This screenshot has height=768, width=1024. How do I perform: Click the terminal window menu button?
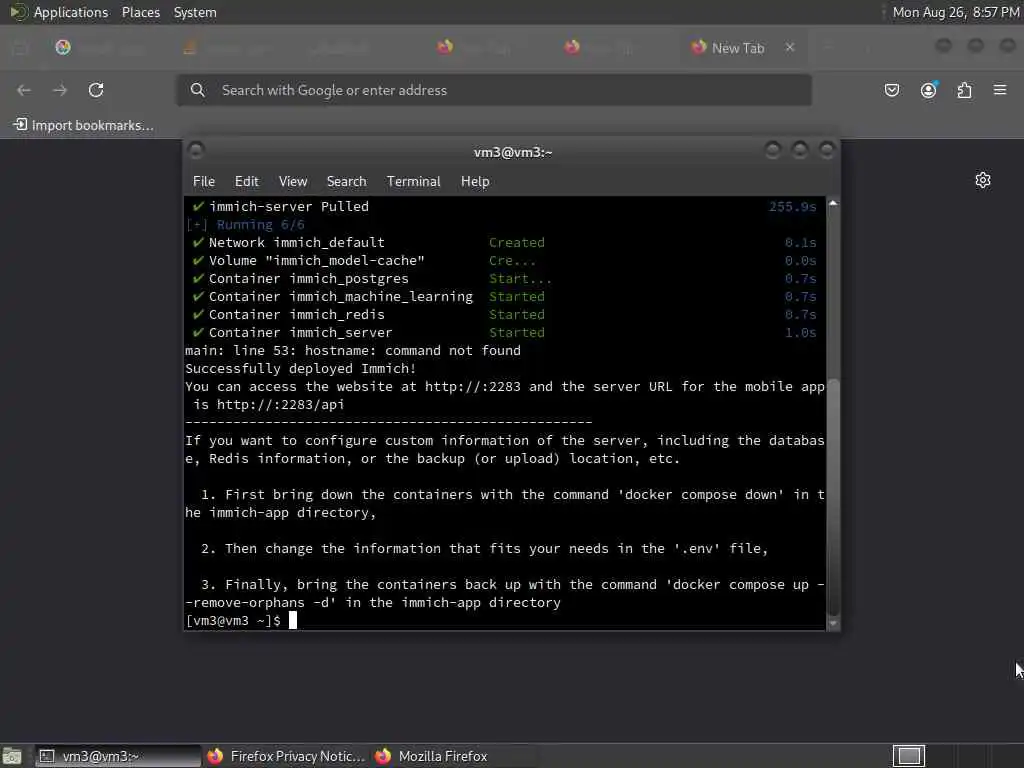195,151
